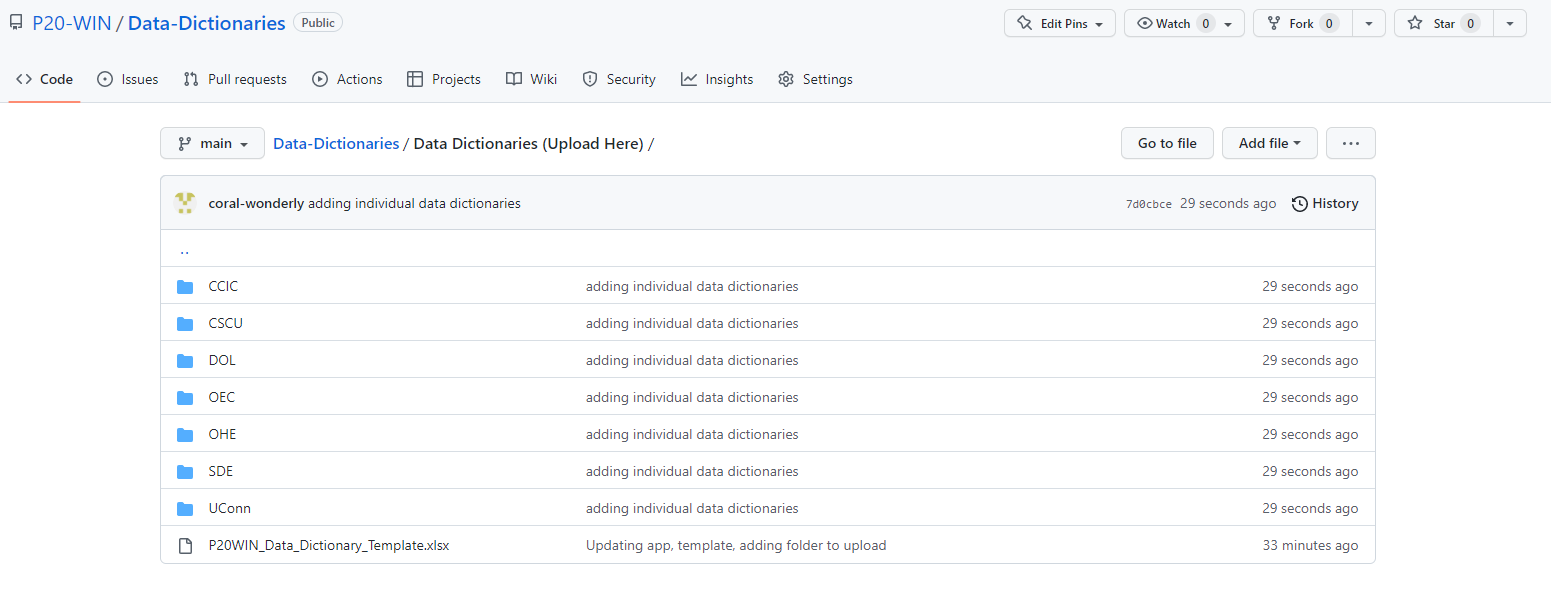This screenshot has width=1551, height=609.
Task: Open the CCIC folder
Action: point(223,286)
